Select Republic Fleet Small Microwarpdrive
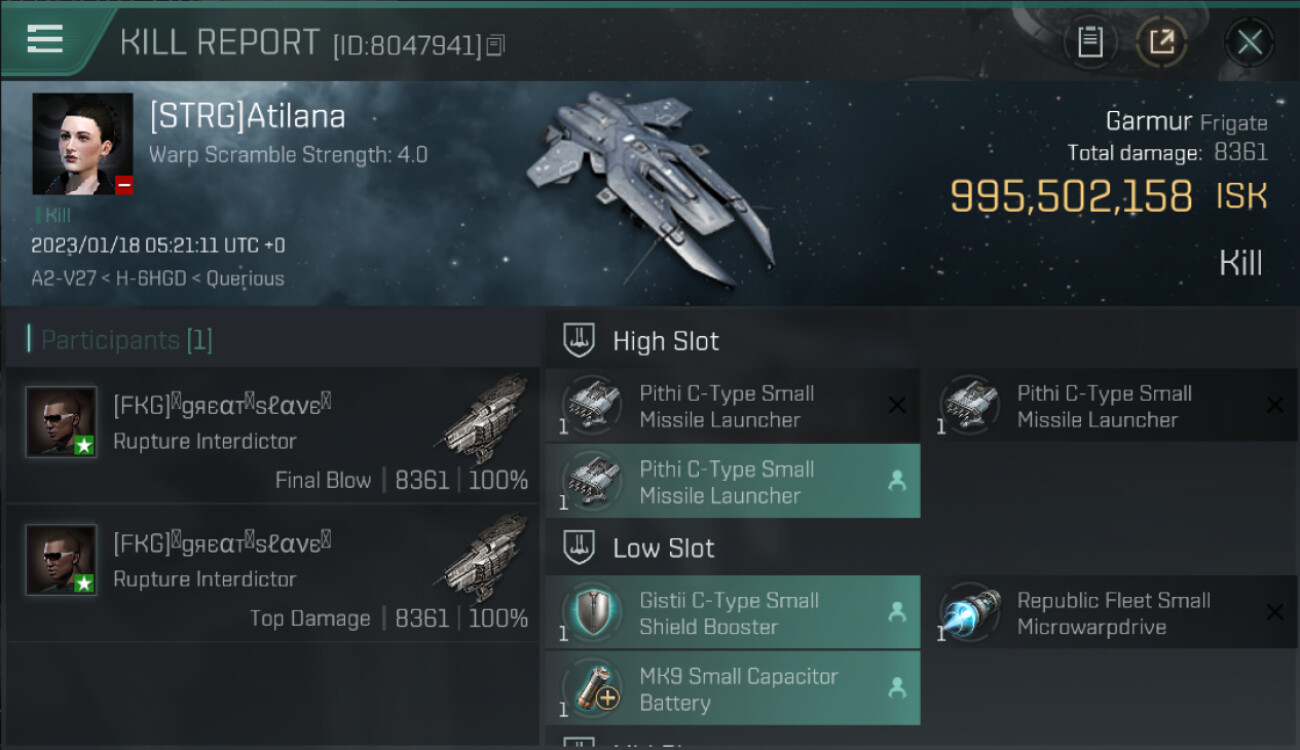1300x750 pixels. tap(1111, 612)
